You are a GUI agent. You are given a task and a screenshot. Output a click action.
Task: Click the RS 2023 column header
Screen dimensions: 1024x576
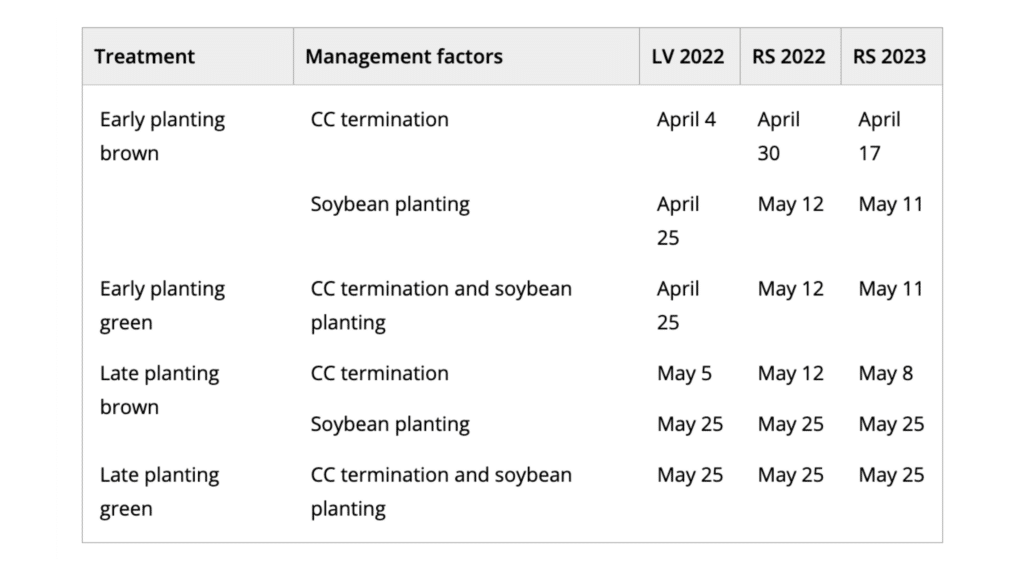tap(889, 56)
